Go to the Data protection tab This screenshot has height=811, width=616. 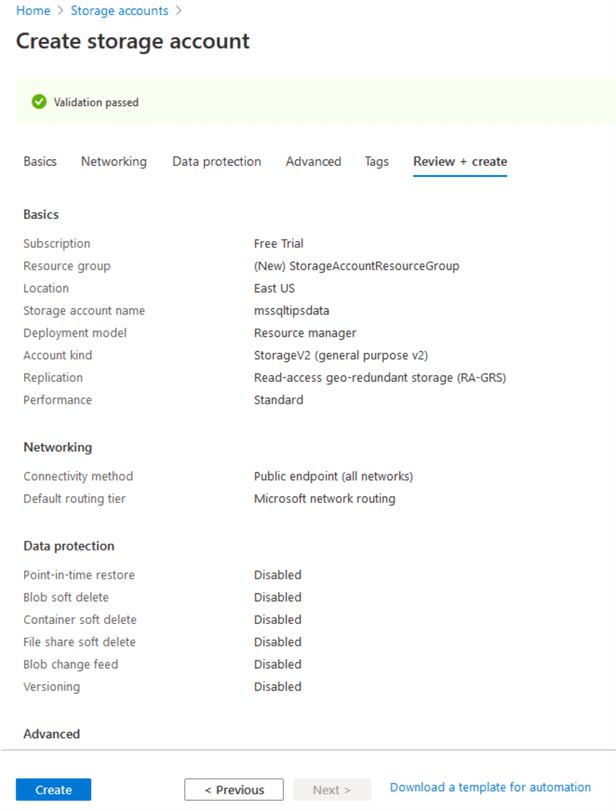click(216, 161)
